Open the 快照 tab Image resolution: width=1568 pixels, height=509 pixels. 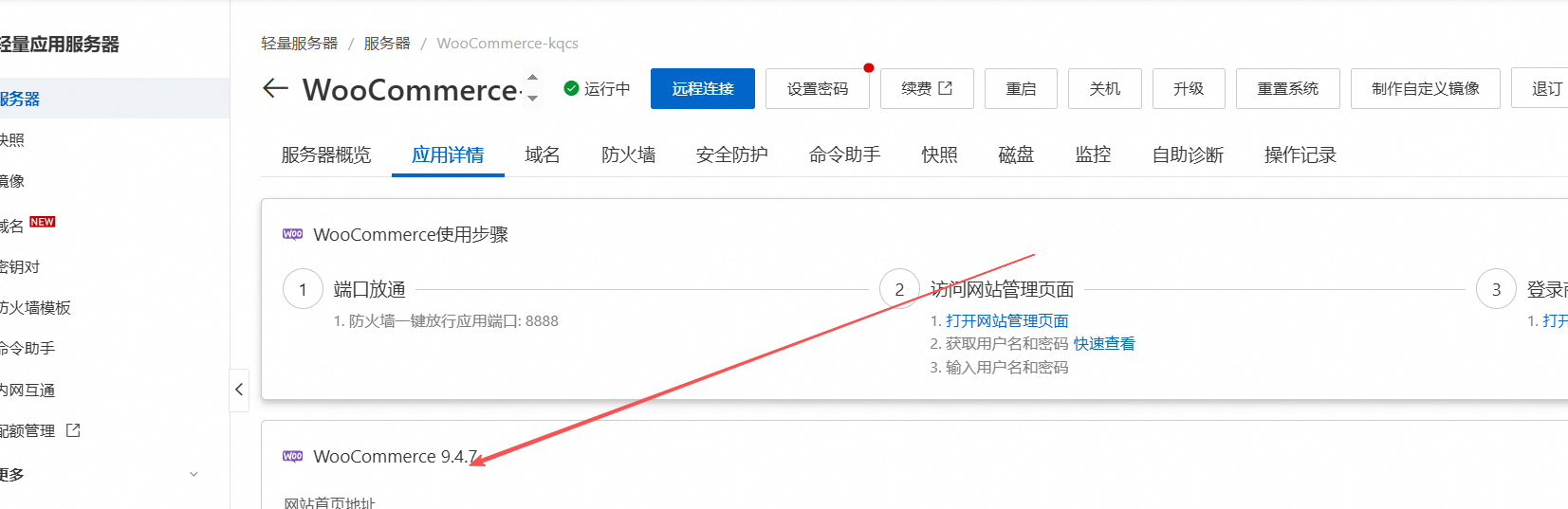[940, 155]
